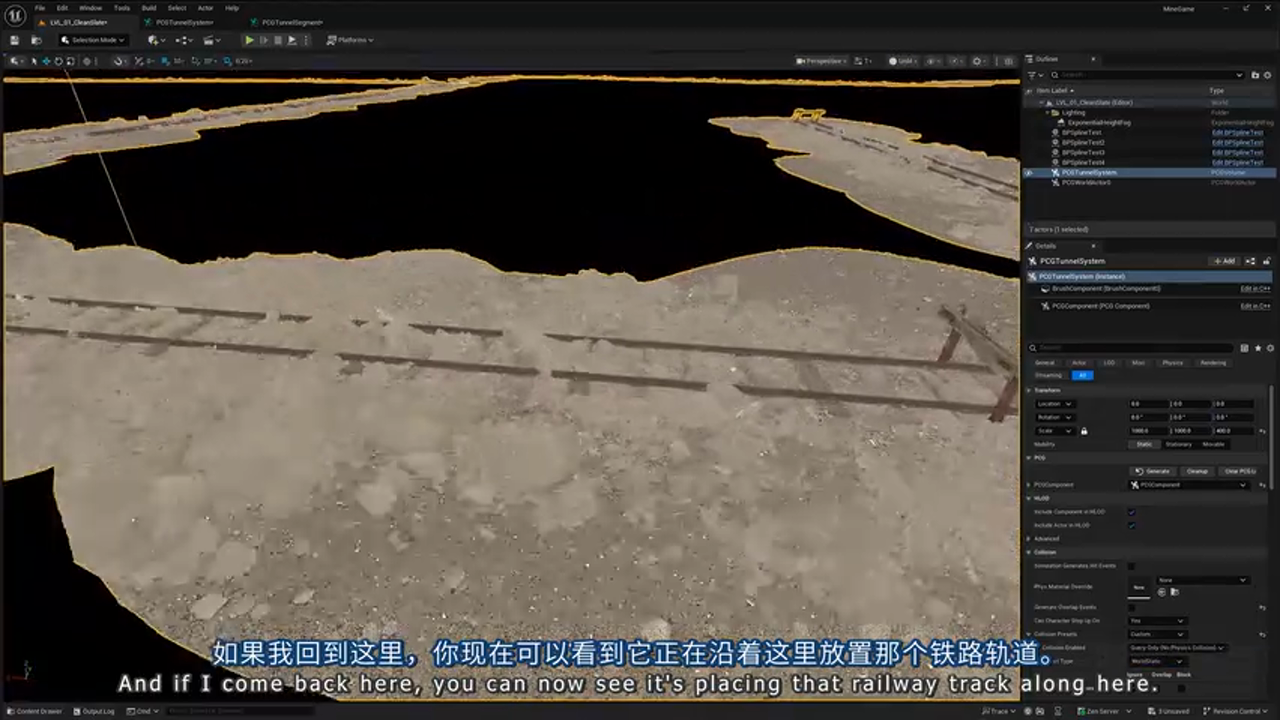
Task: Open the Outliner settings gear icon
Action: pyautogui.click(x=1267, y=75)
